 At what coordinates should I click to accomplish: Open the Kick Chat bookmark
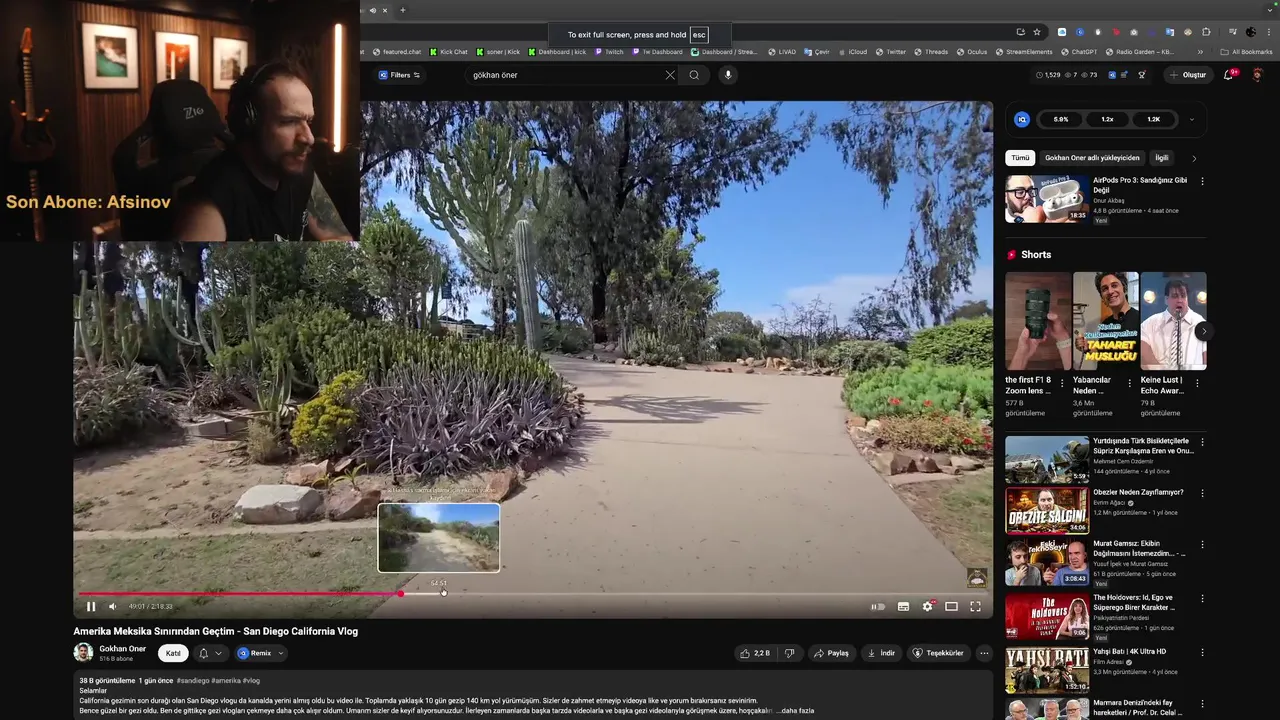pos(447,52)
